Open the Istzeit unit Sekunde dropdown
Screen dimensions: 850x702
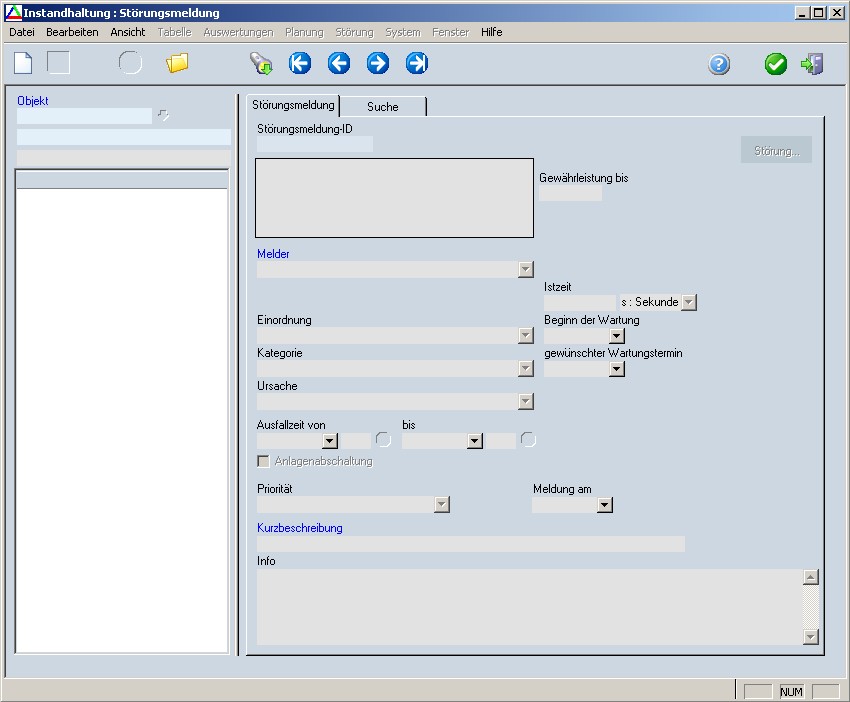point(688,302)
